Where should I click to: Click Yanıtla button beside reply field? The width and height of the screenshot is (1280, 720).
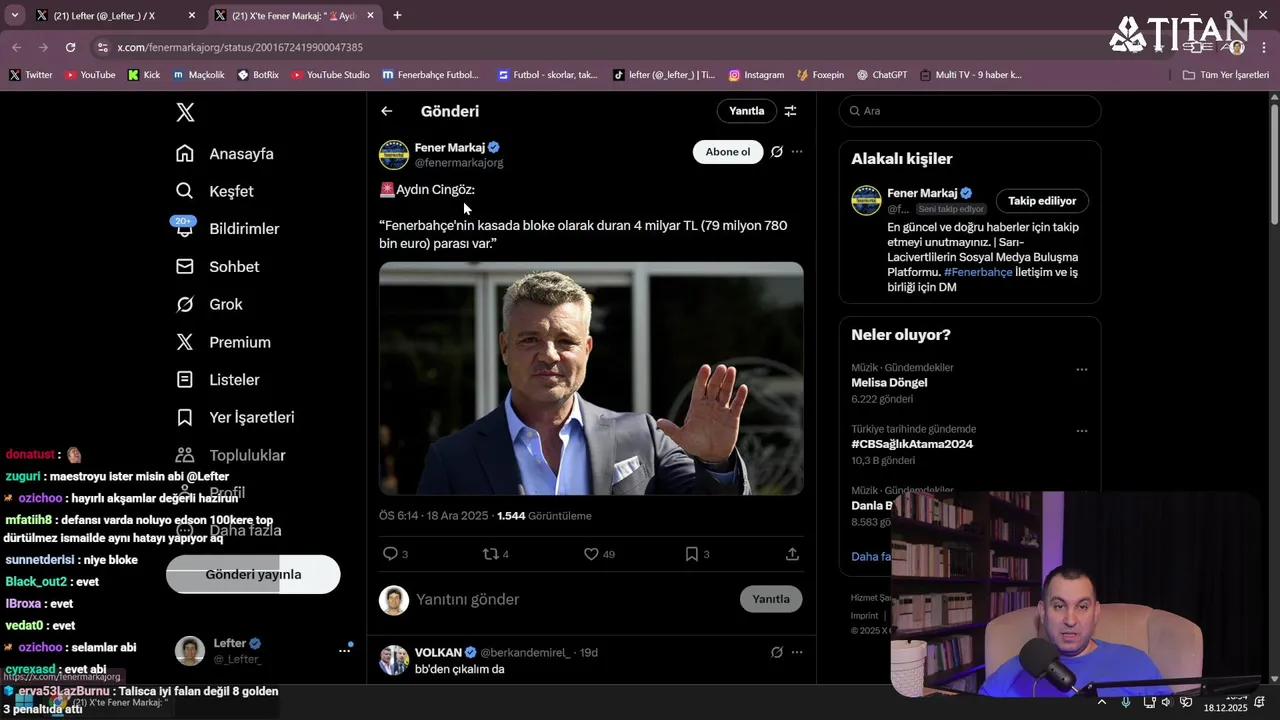(771, 599)
